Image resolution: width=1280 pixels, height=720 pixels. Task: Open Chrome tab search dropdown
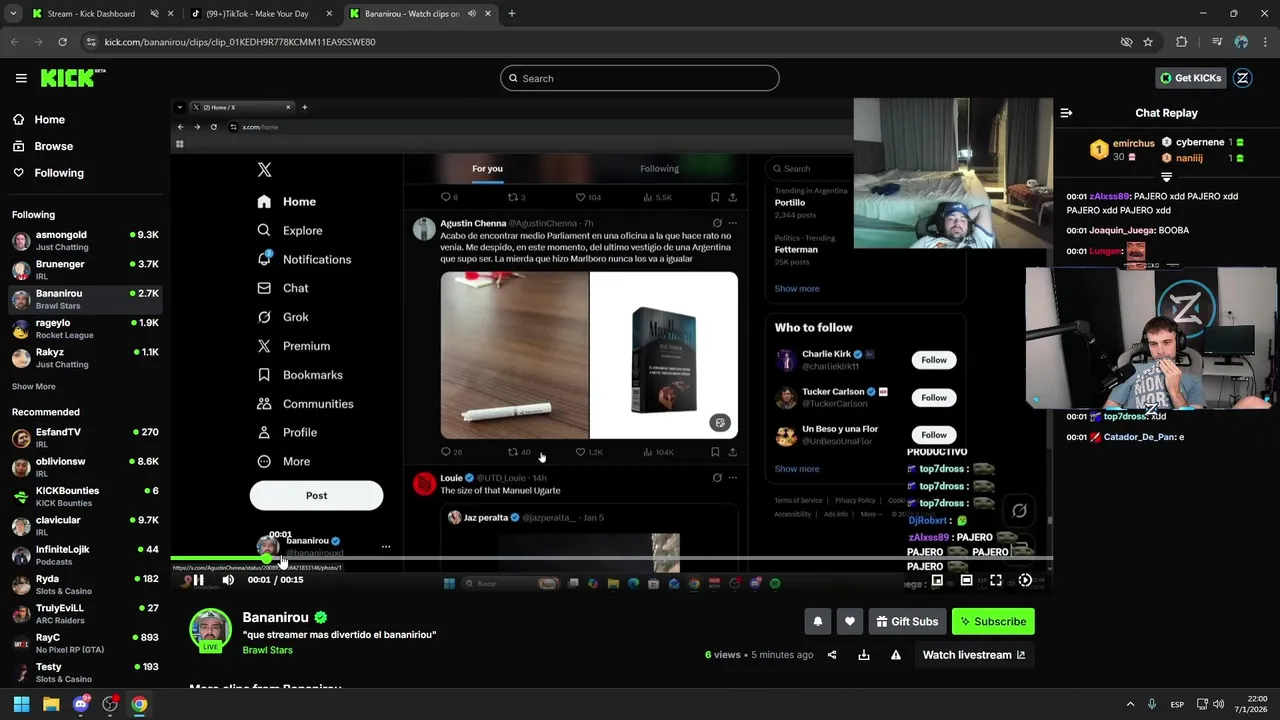(x=13, y=14)
